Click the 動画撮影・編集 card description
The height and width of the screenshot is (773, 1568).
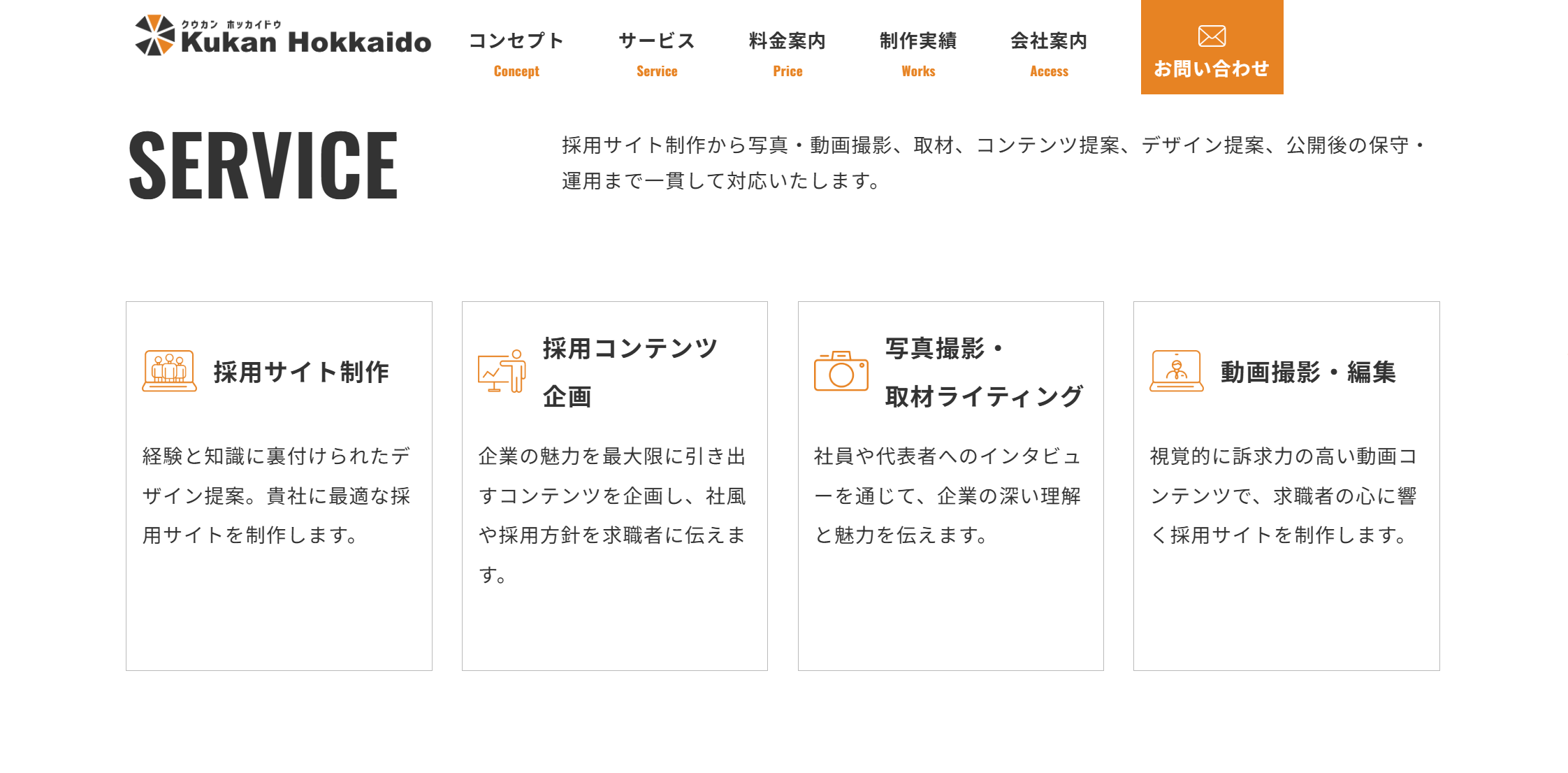click(x=1284, y=496)
